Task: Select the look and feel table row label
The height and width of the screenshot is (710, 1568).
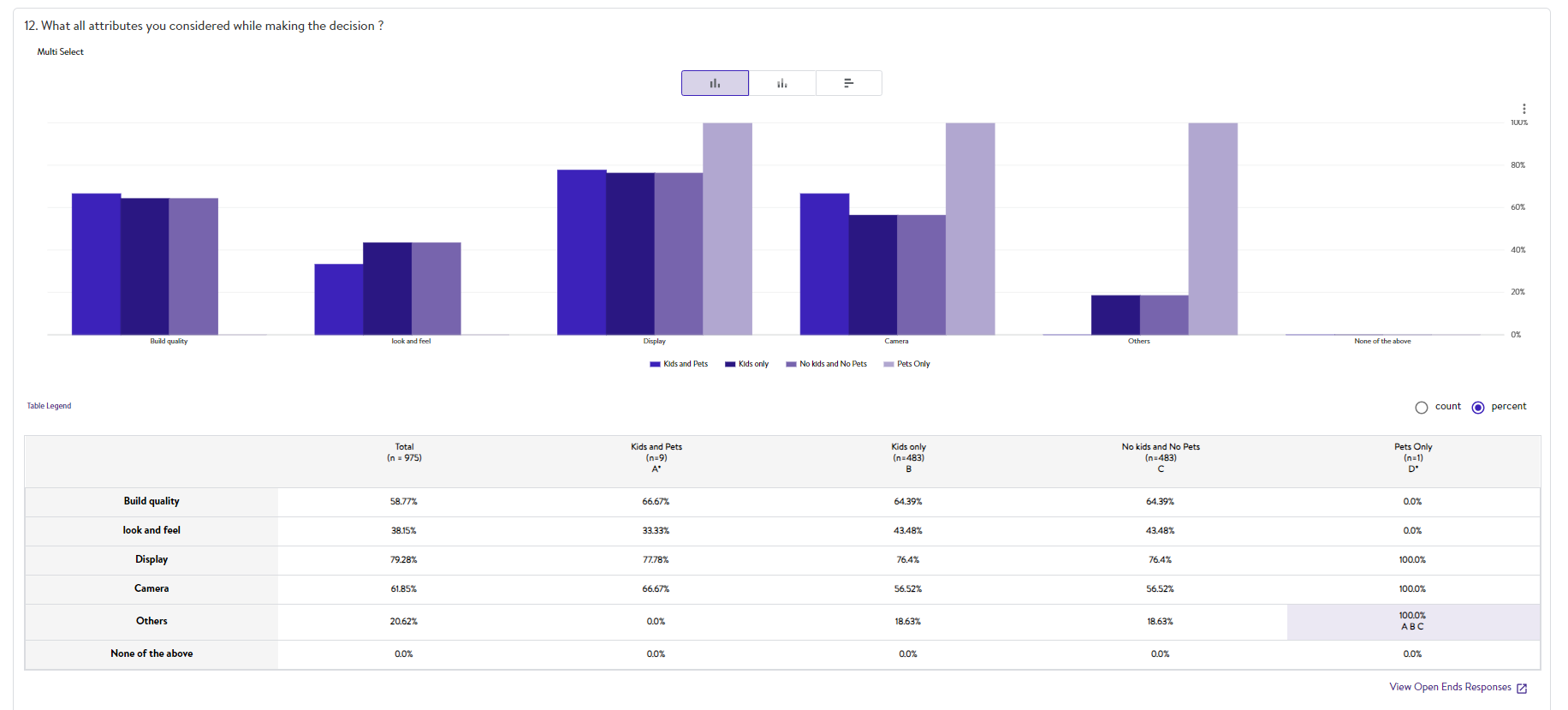Action: (151, 530)
